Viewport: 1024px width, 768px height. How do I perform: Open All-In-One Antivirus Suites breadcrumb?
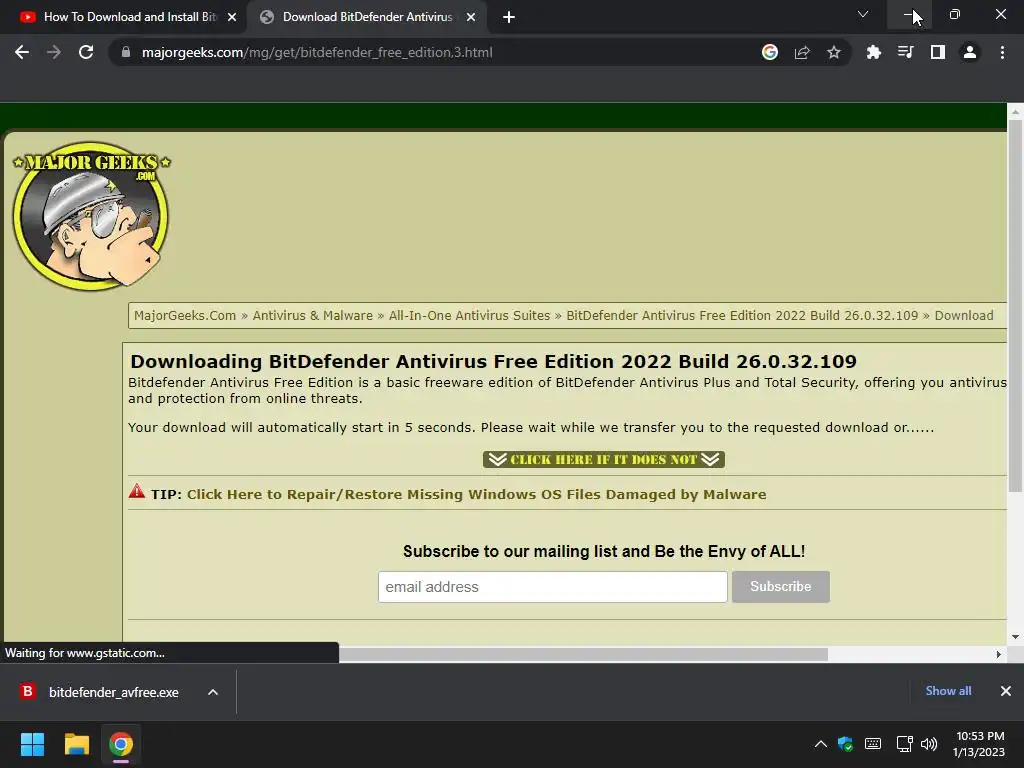click(470, 315)
